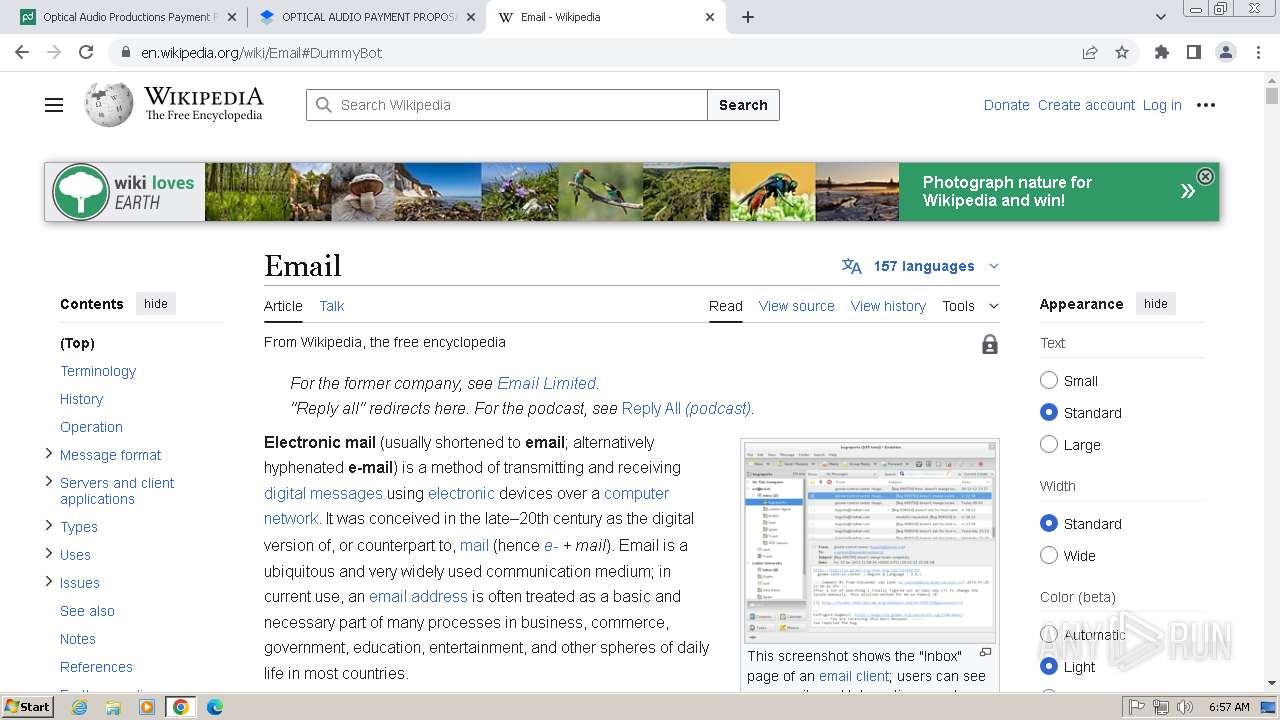
Task: Open the Chrome profile avatar icon
Action: pos(1226,52)
